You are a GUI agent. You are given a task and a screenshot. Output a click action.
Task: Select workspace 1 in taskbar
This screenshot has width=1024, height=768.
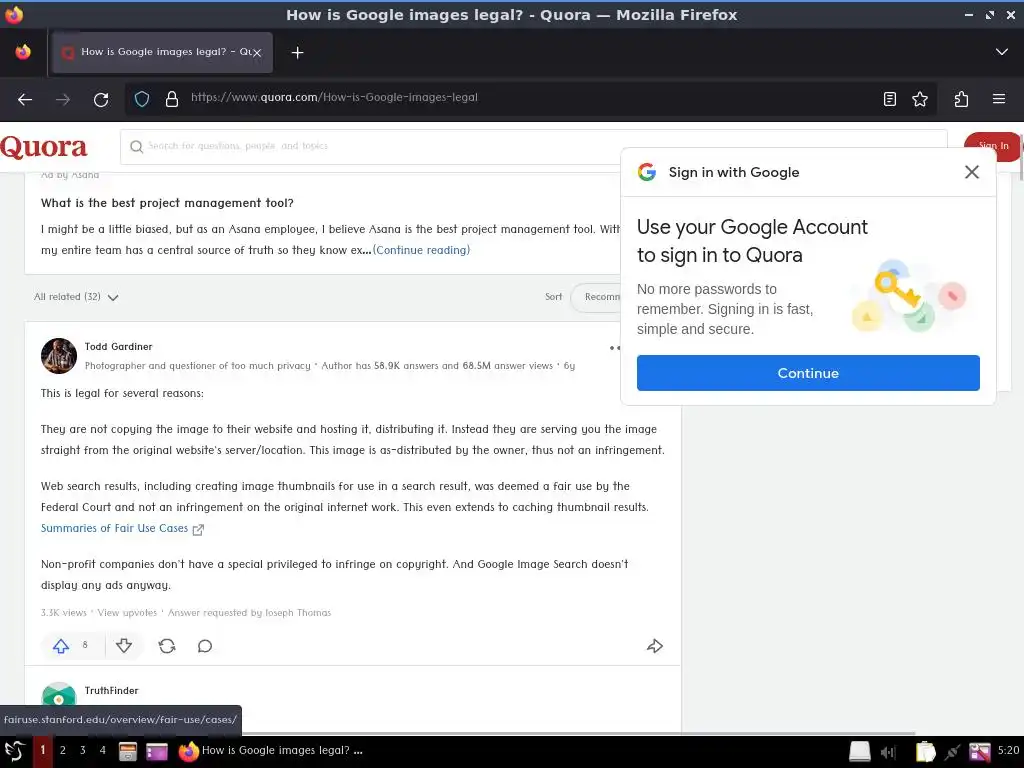point(42,750)
